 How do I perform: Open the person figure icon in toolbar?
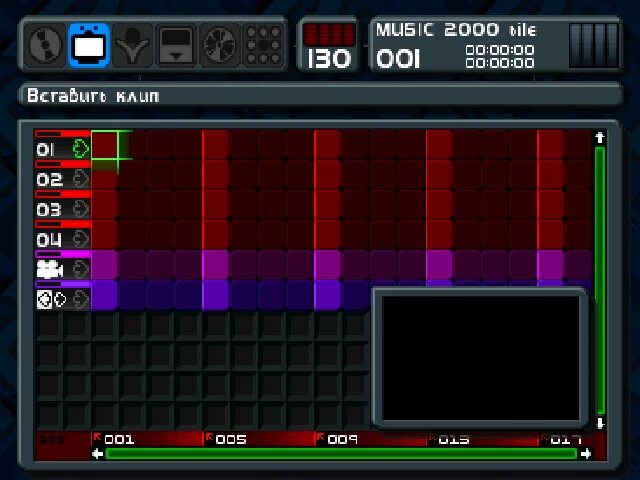click(x=132, y=45)
